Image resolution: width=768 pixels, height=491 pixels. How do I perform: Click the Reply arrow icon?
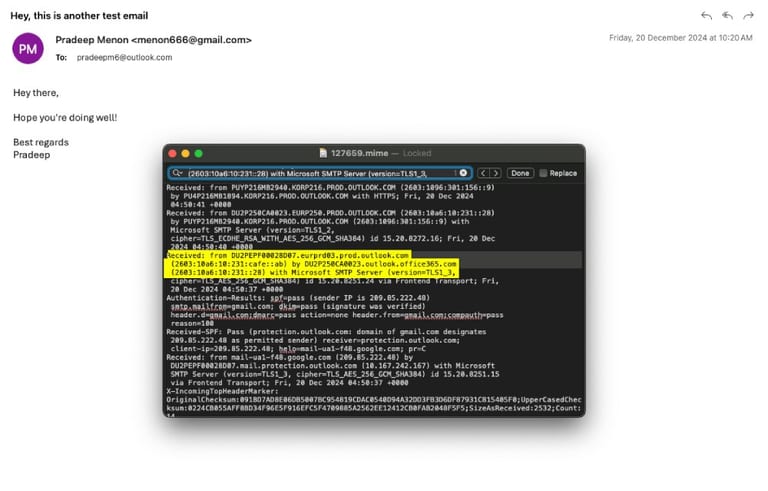(x=706, y=16)
